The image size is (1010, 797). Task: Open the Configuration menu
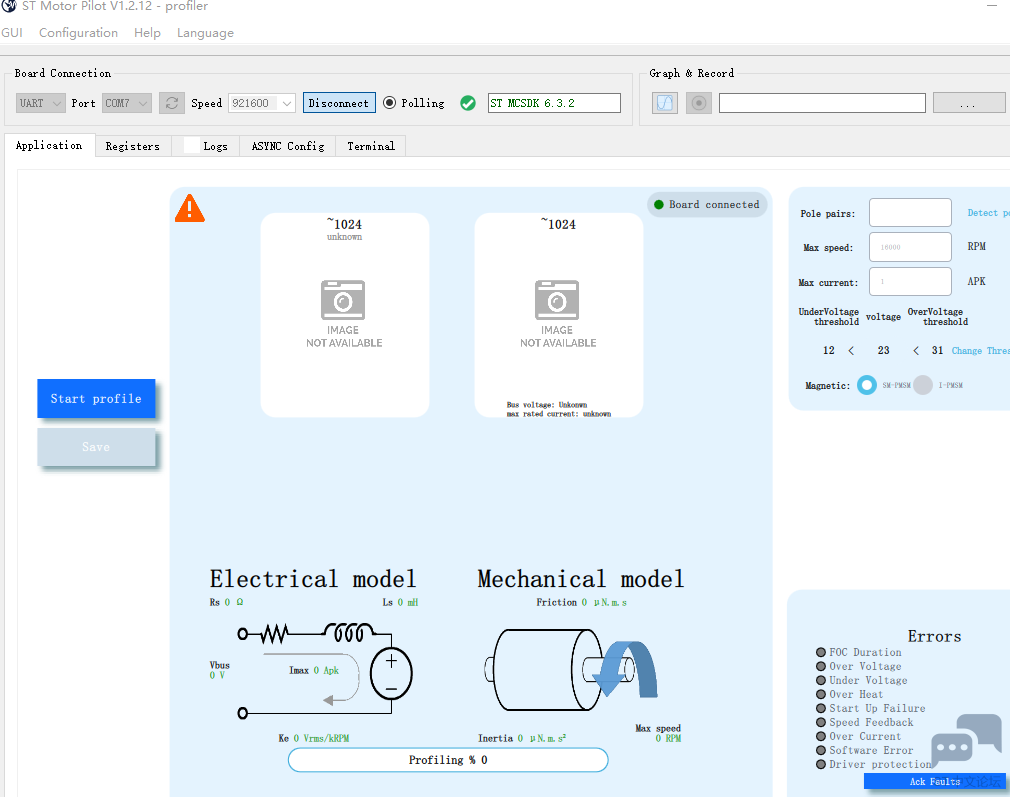(78, 33)
